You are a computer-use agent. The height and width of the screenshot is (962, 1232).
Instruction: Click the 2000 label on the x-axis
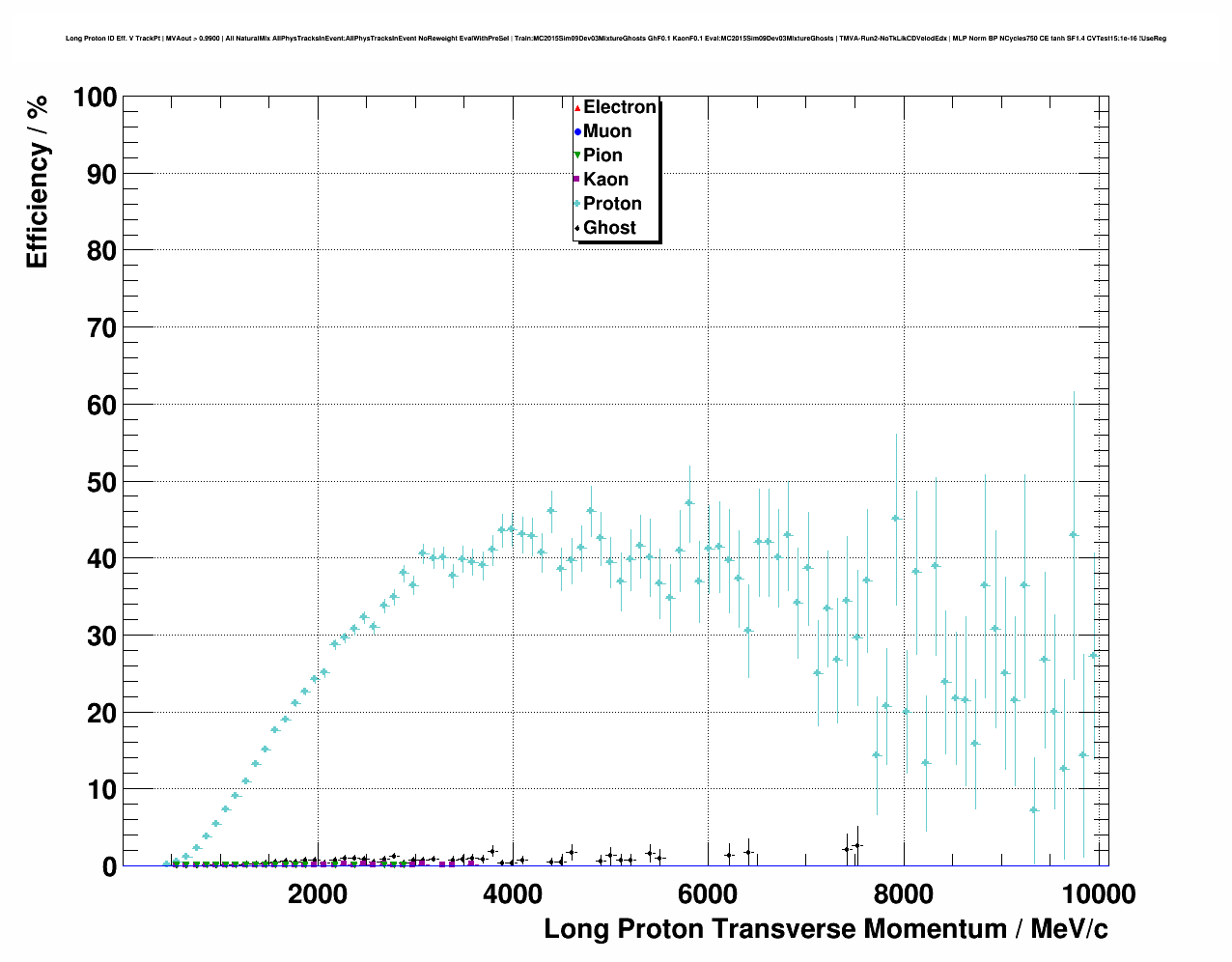318,894
